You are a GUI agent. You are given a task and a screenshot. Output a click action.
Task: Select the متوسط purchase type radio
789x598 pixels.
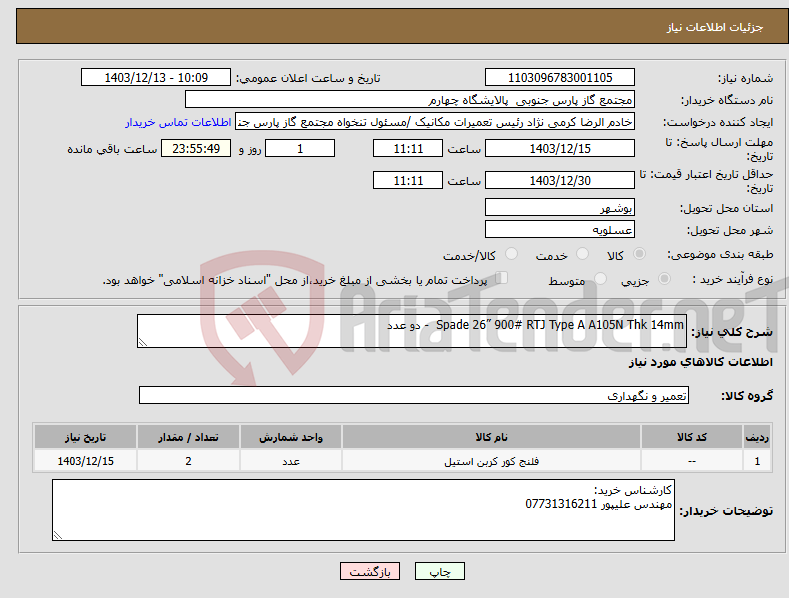coord(600,278)
